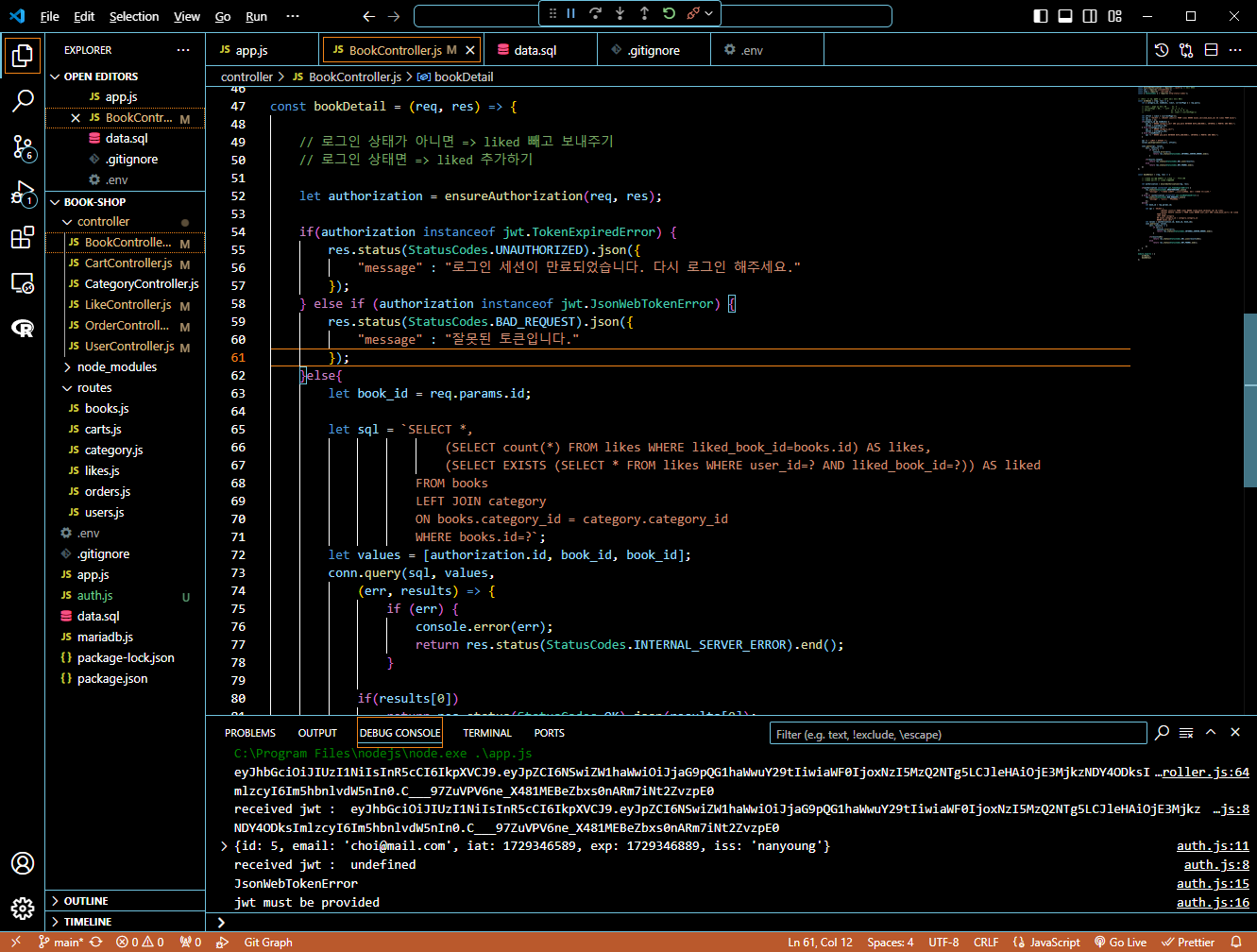
Task: Open the File menu
Action: coord(50,16)
